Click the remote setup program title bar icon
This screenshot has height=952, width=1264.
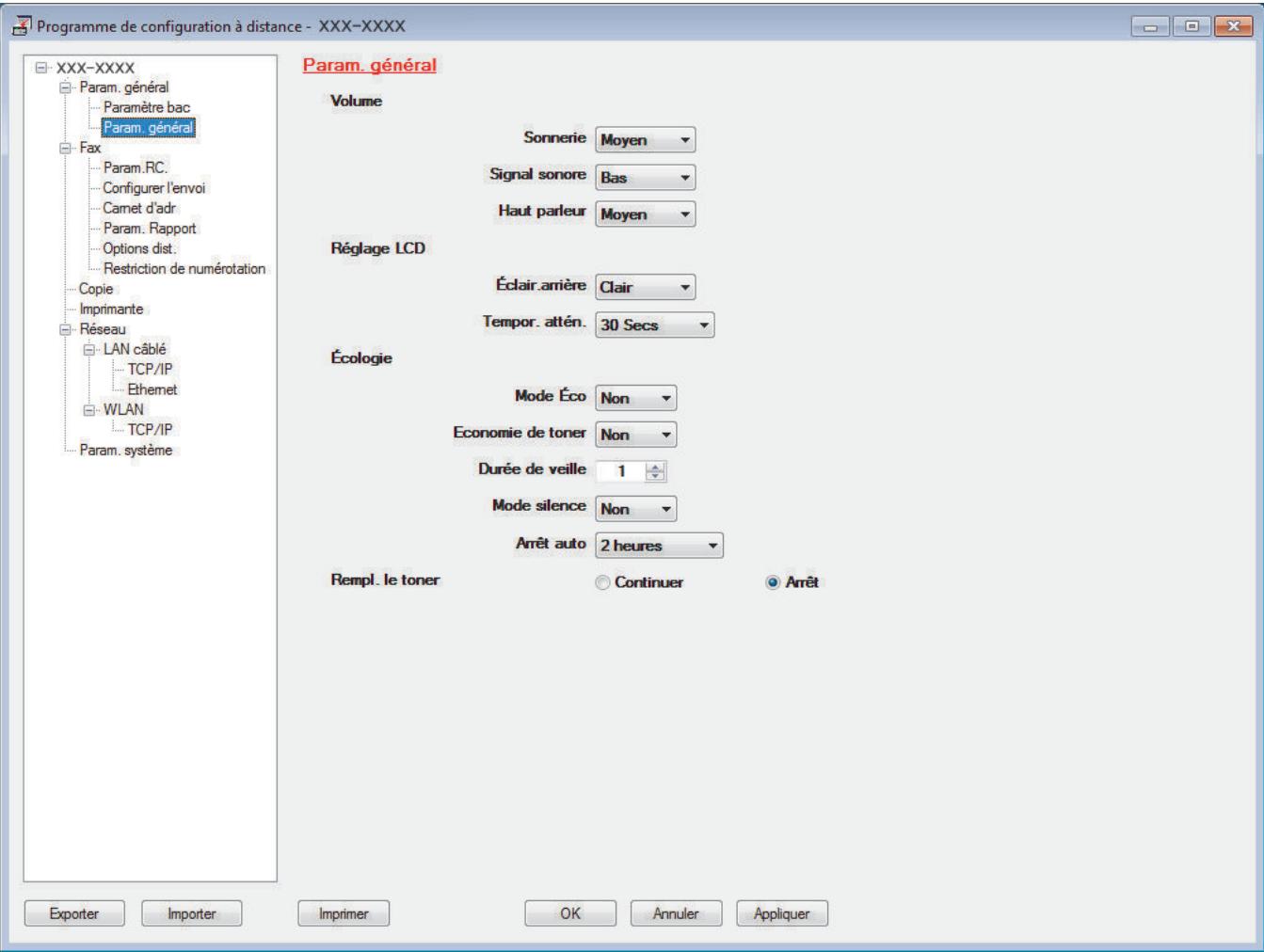tap(21, 26)
